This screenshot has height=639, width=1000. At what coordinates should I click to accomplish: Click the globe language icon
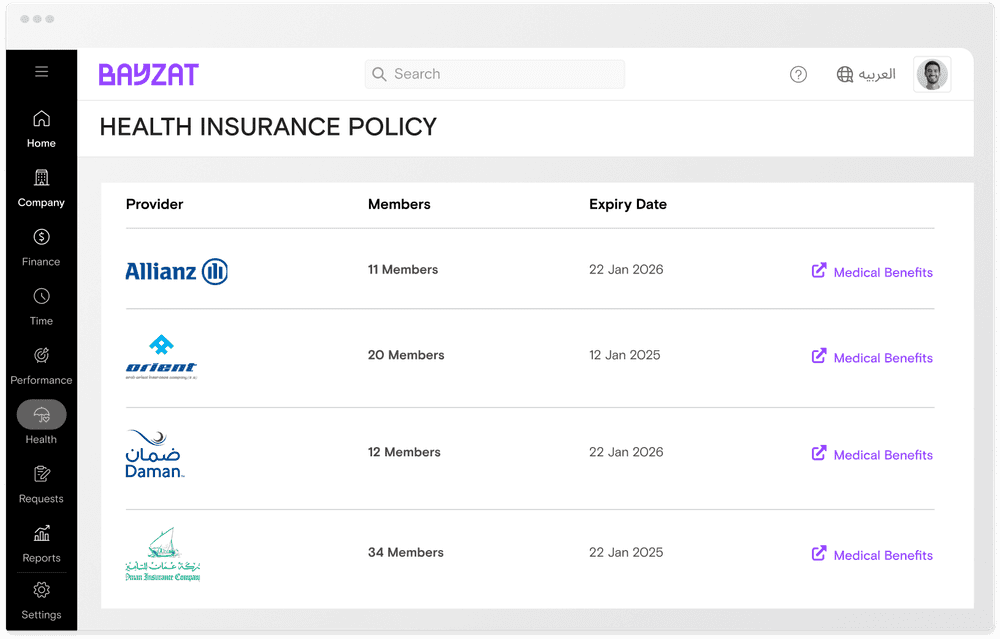pyautogui.click(x=844, y=75)
